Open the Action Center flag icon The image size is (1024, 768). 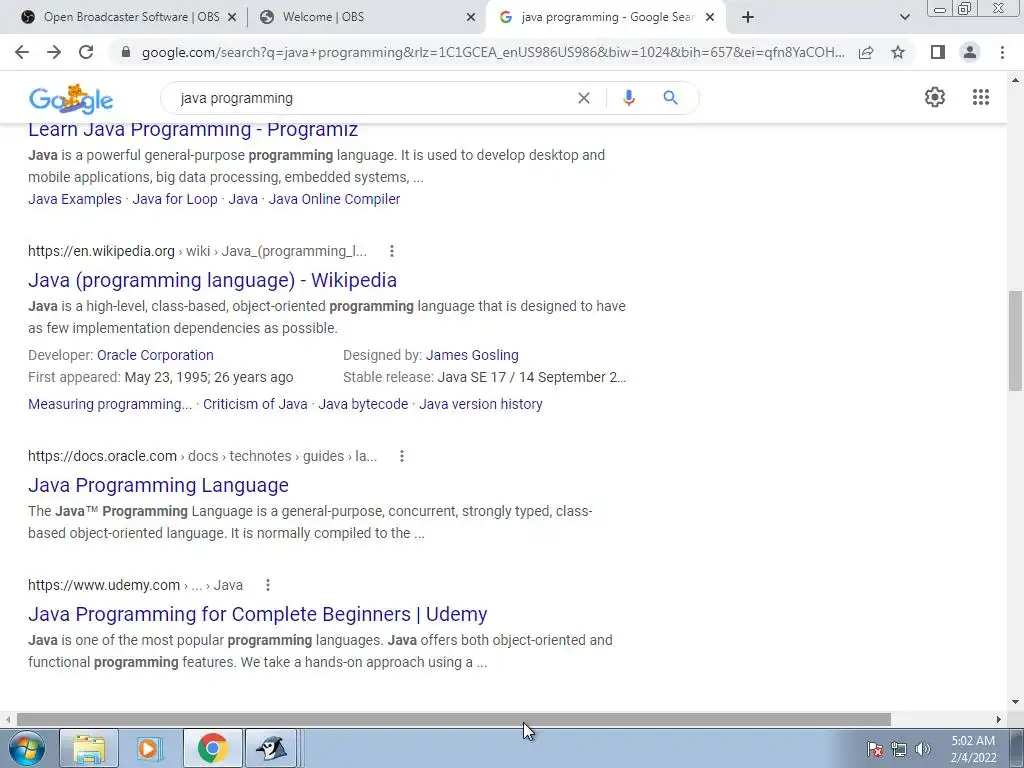click(x=875, y=749)
